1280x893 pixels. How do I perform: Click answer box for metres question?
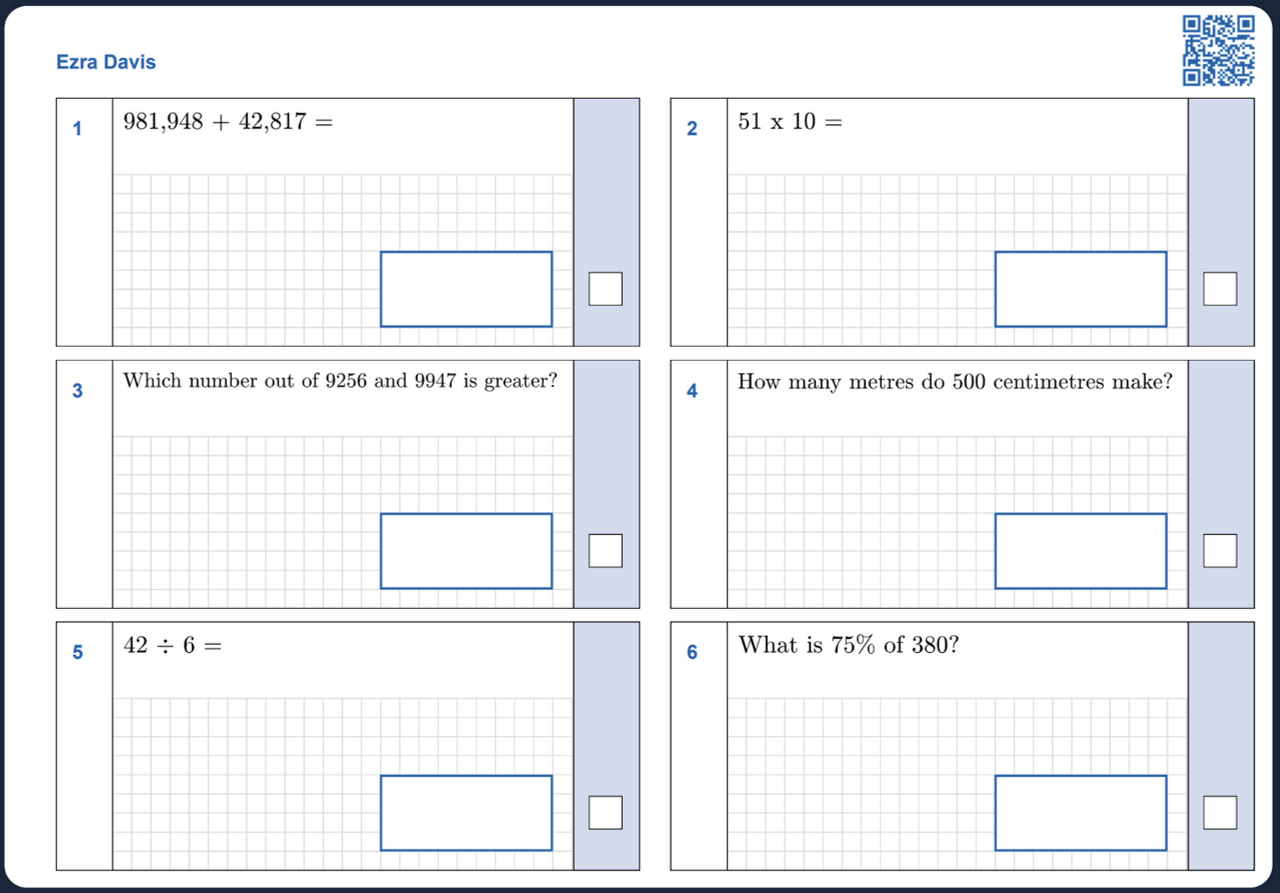click(1080, 551)
